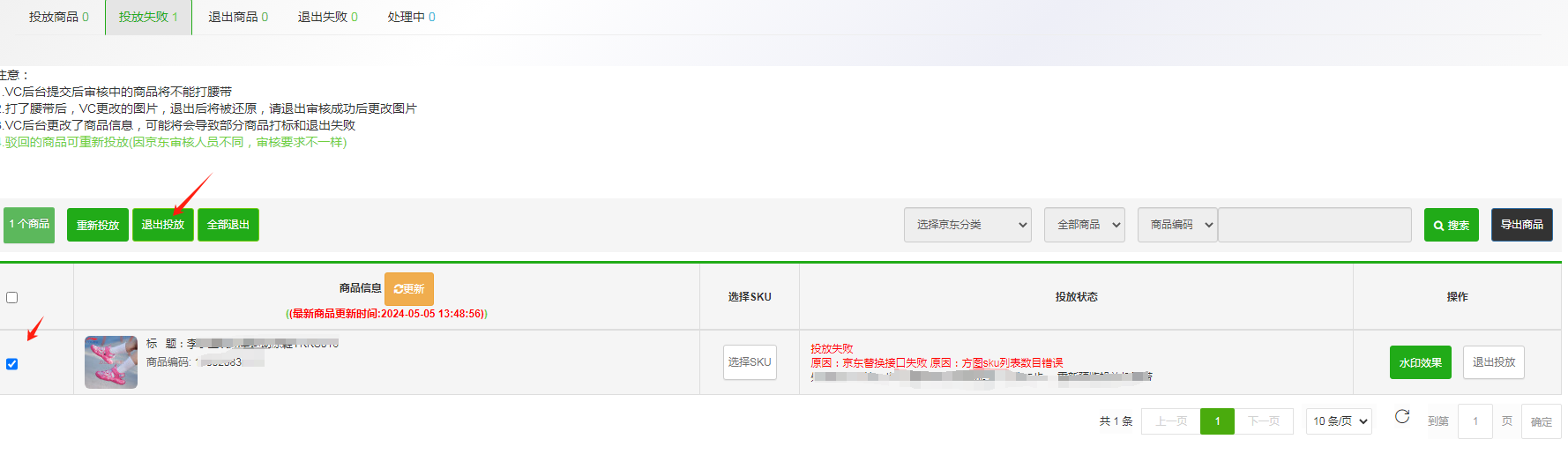The image size is (1568, 454).
Task: Uncheck the selected product row checkbox
Action: [12, 364]
